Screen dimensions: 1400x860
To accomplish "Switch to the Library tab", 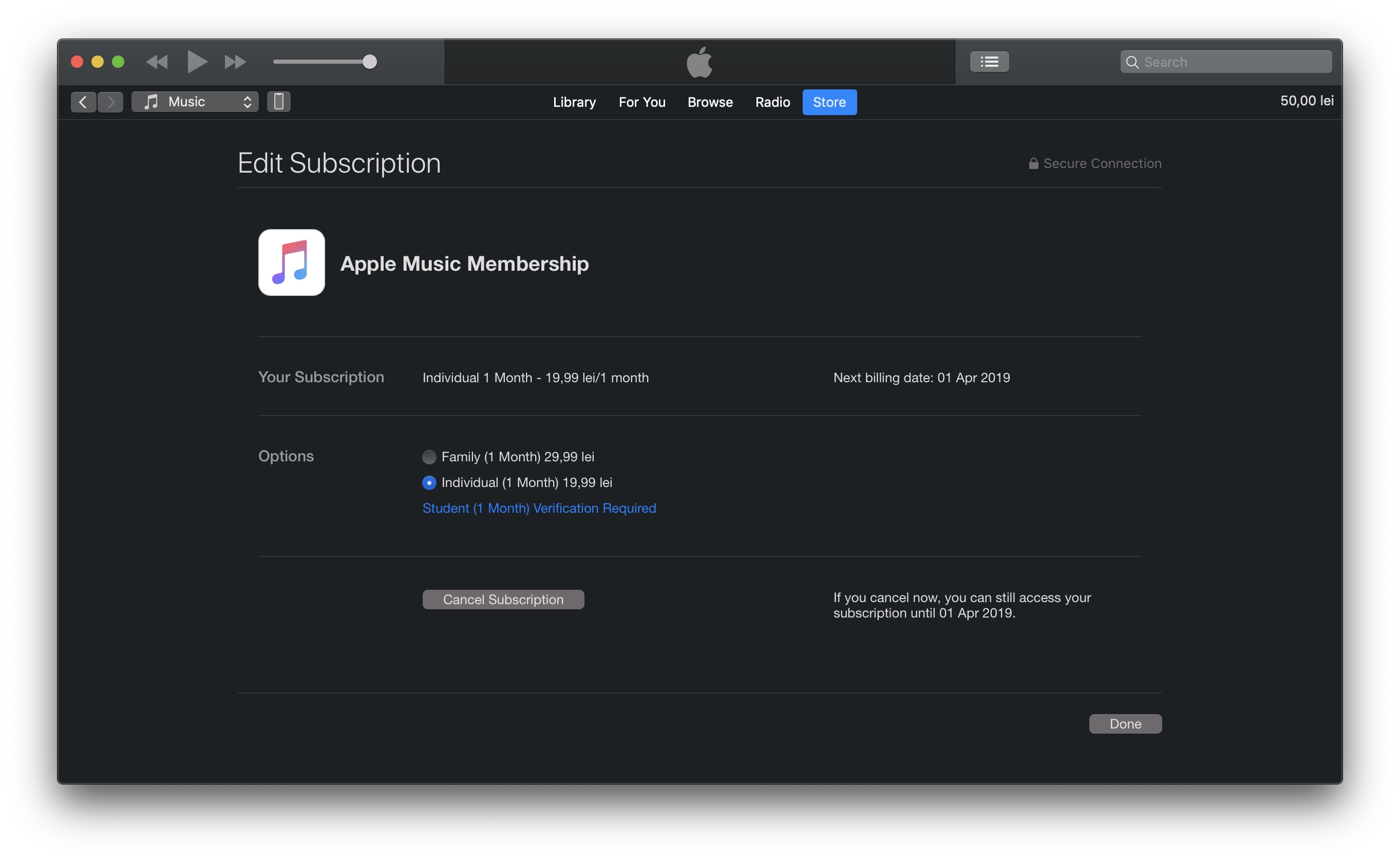I will [x=574, y=102].
